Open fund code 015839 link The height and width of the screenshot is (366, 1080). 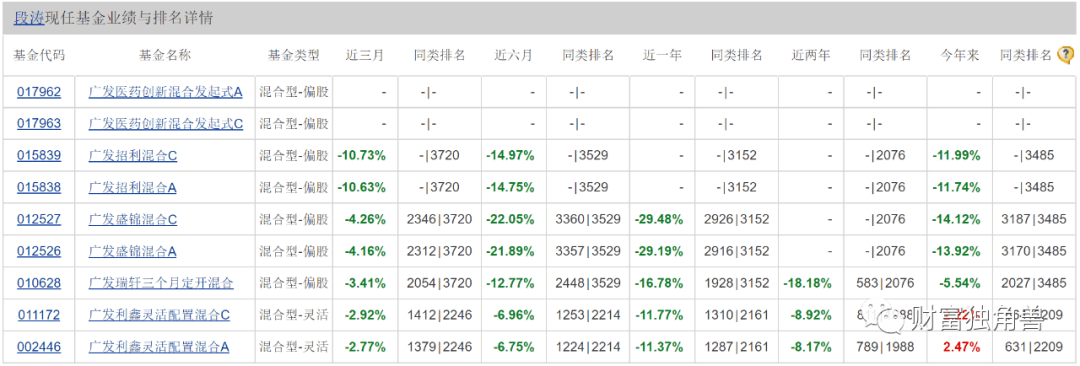[x=39, y=156]
